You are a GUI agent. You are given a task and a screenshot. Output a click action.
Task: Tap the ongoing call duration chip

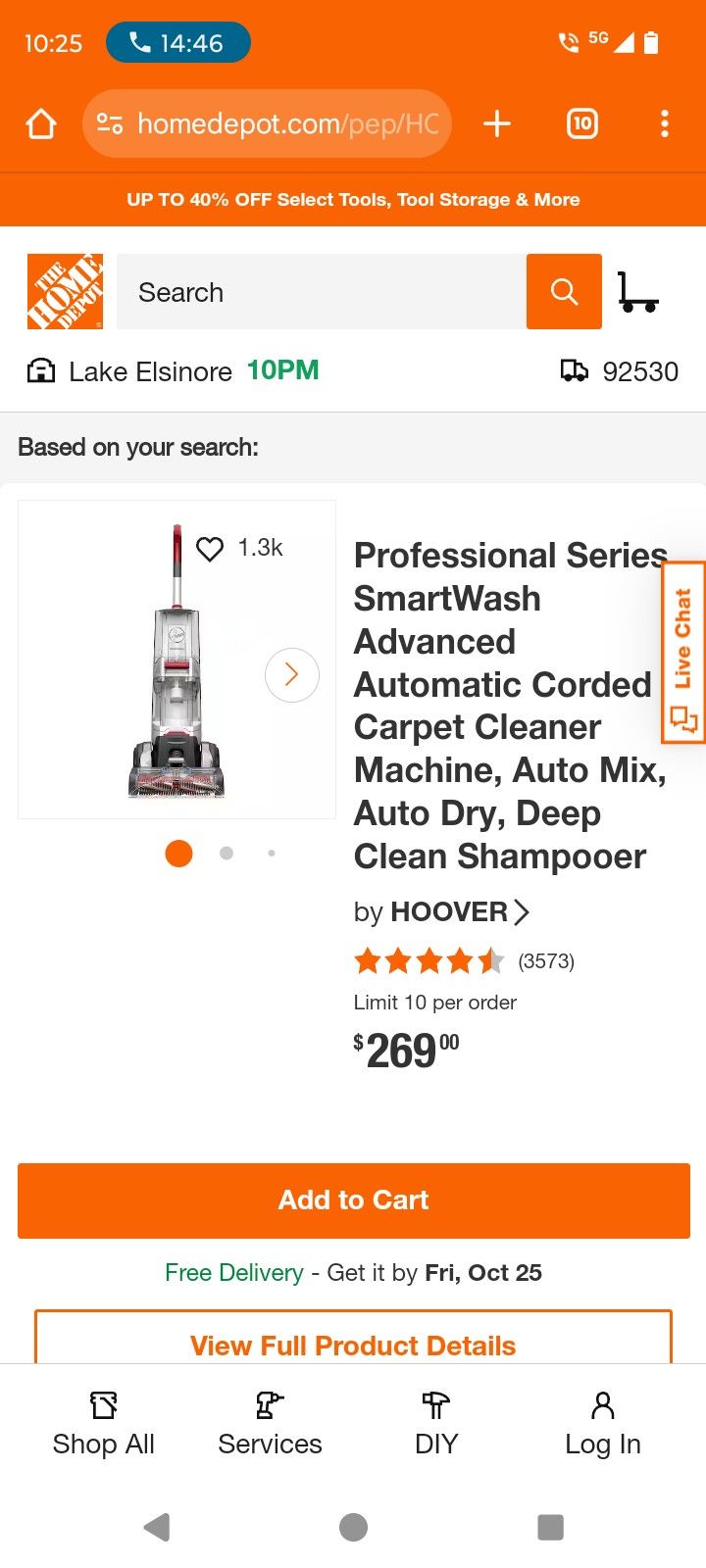pos(178,43)
